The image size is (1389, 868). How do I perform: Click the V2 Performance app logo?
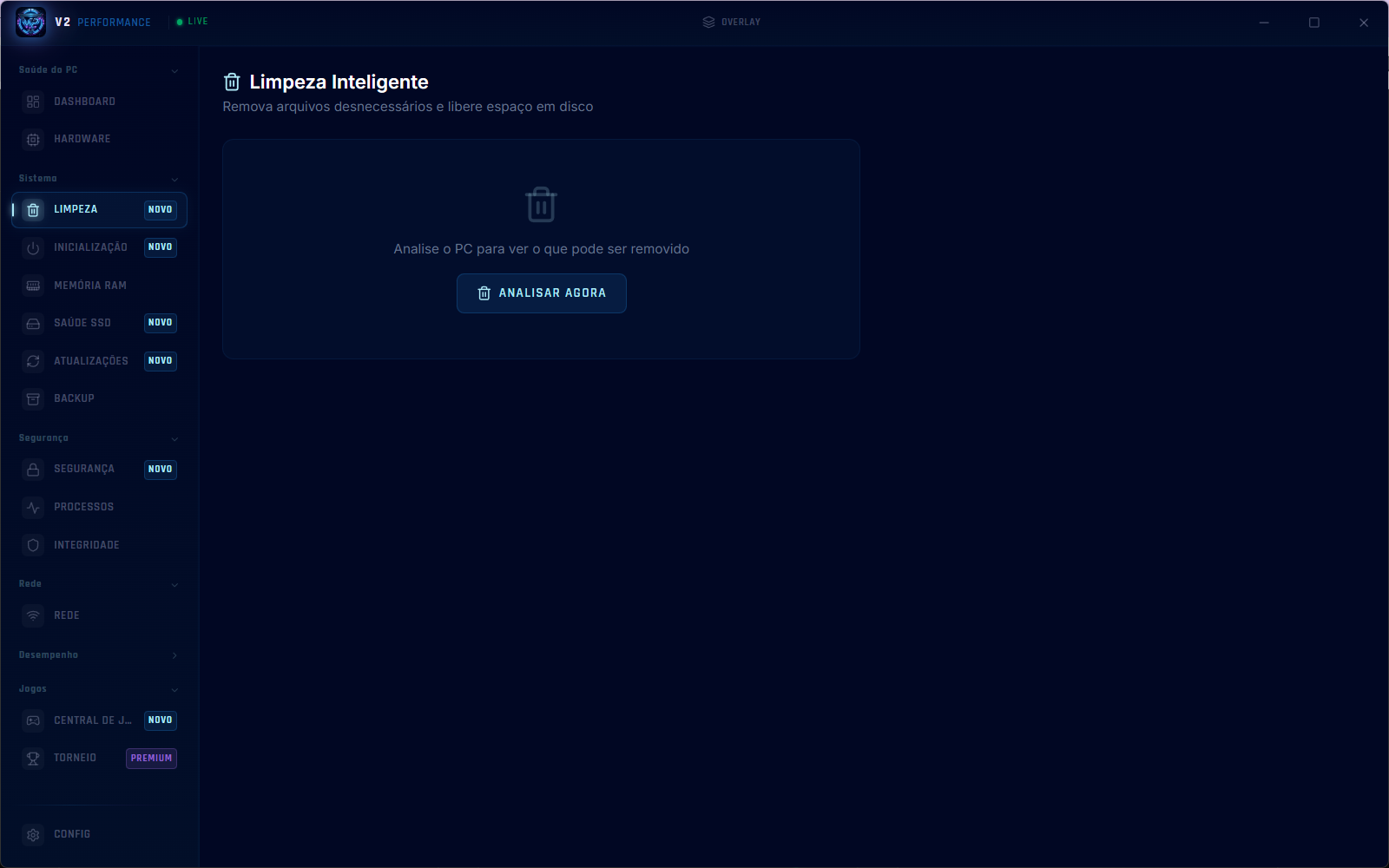pos(30,22)
